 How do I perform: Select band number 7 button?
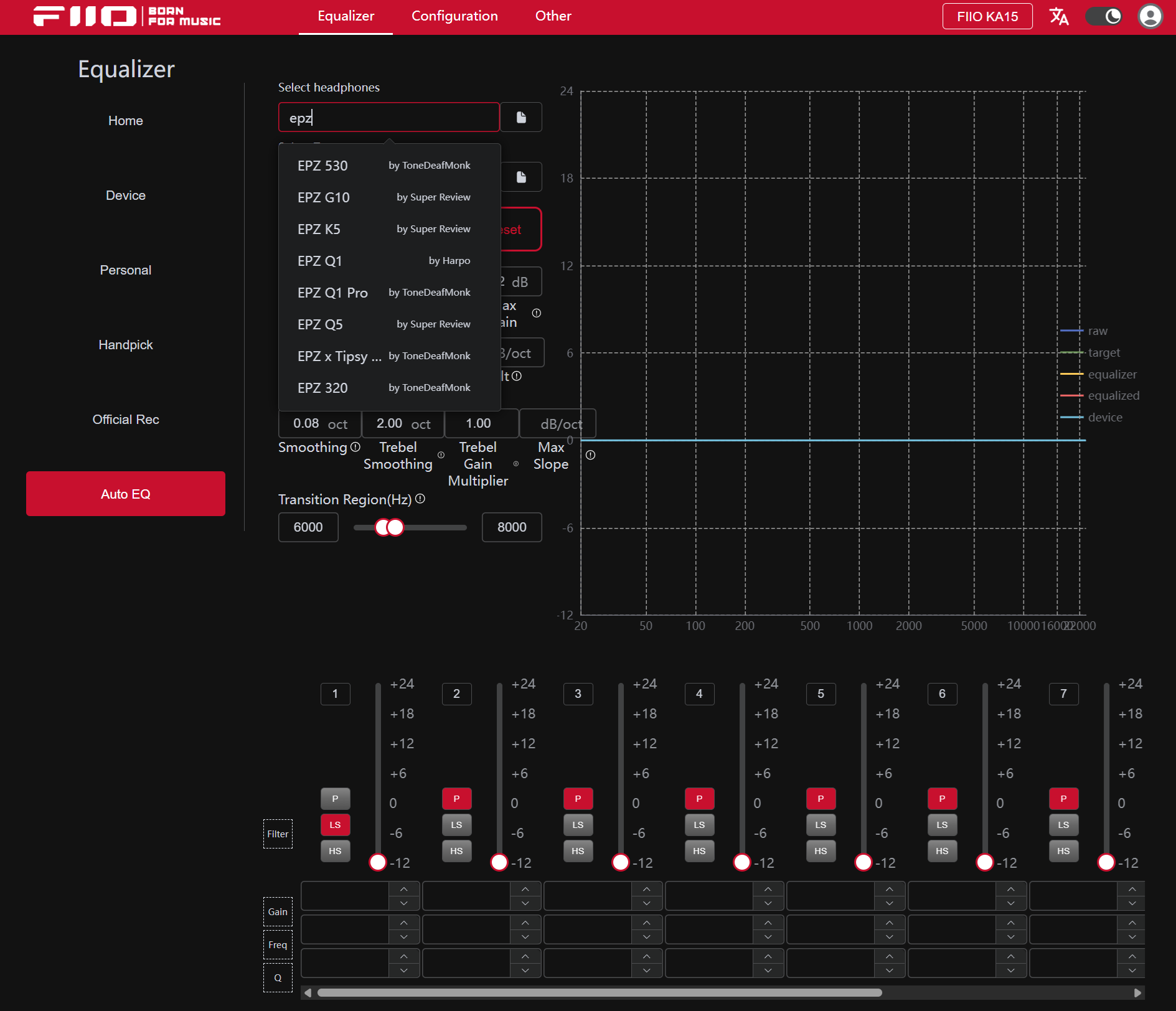pyautogui.click(x=1063, y=694)
